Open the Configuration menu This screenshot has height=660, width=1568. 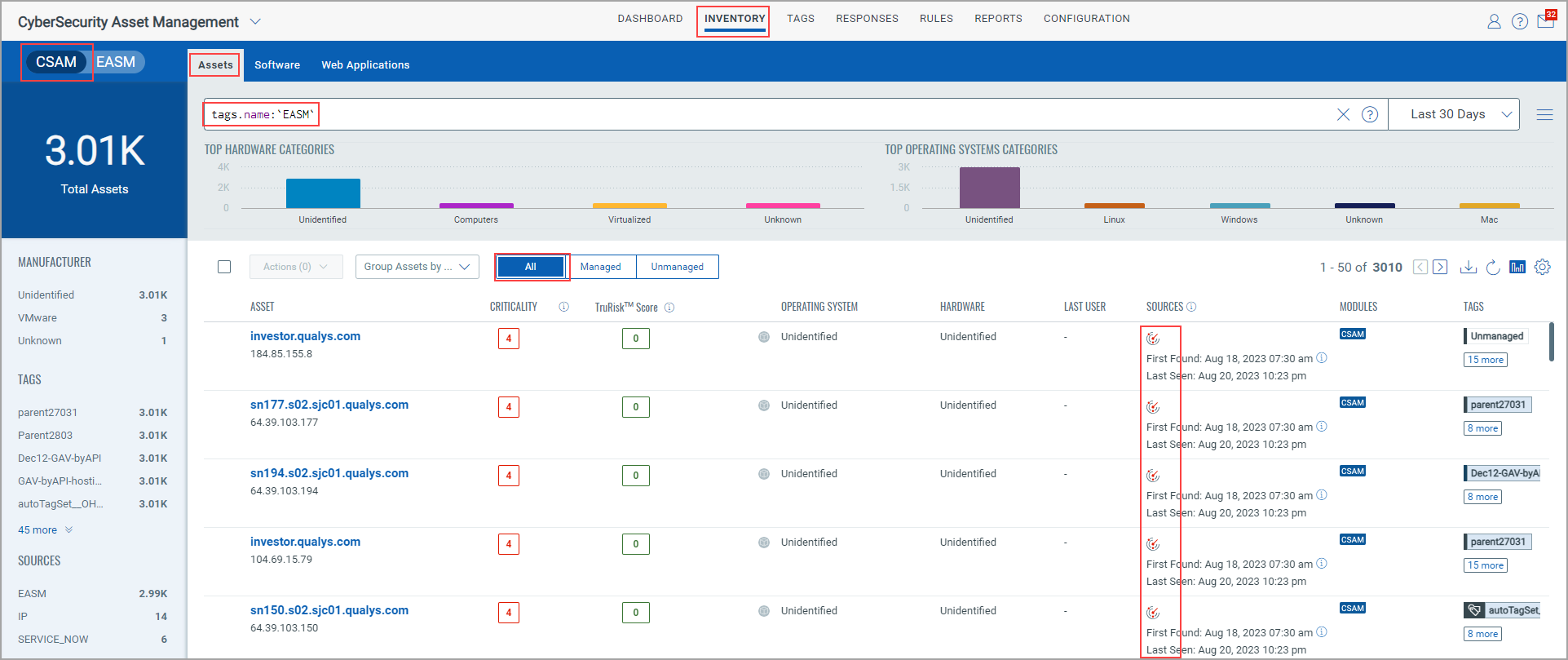click(x=1087, y=19)
